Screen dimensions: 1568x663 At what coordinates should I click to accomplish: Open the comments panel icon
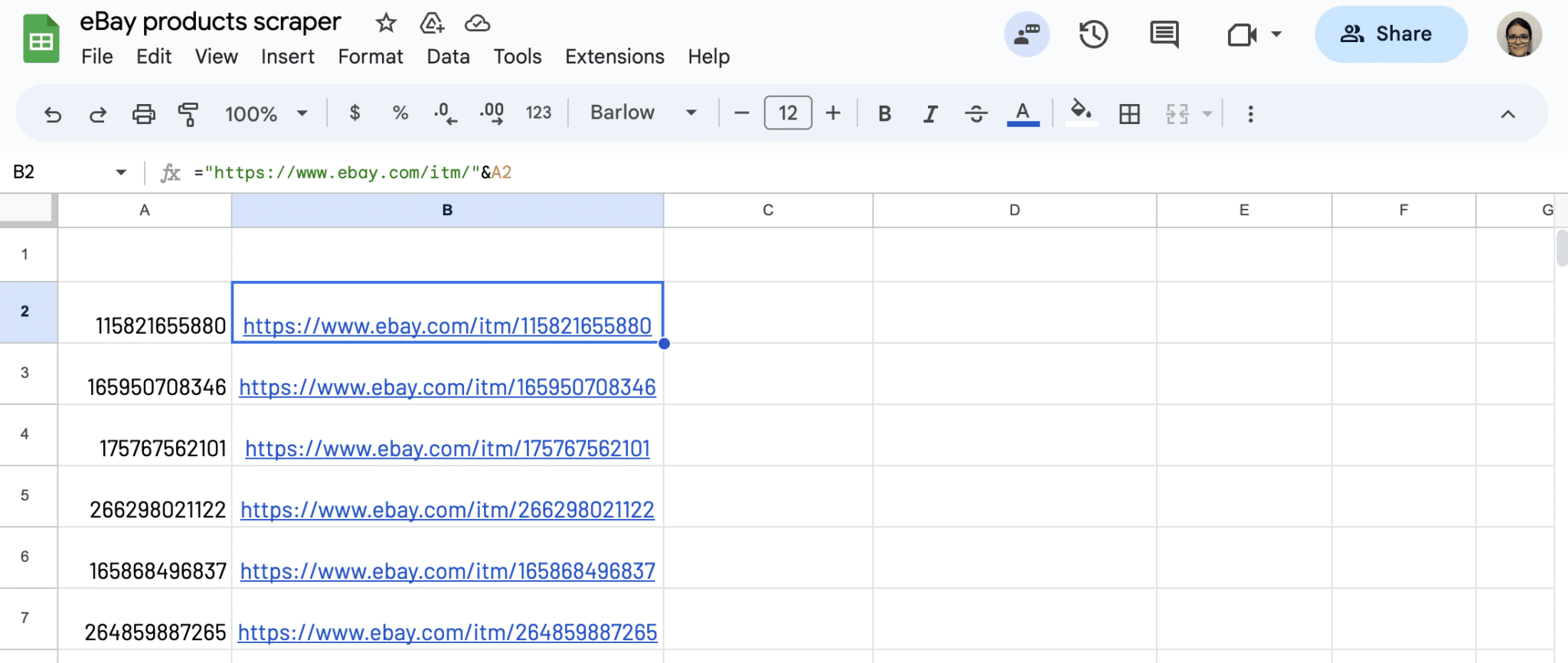[1165, 34]
